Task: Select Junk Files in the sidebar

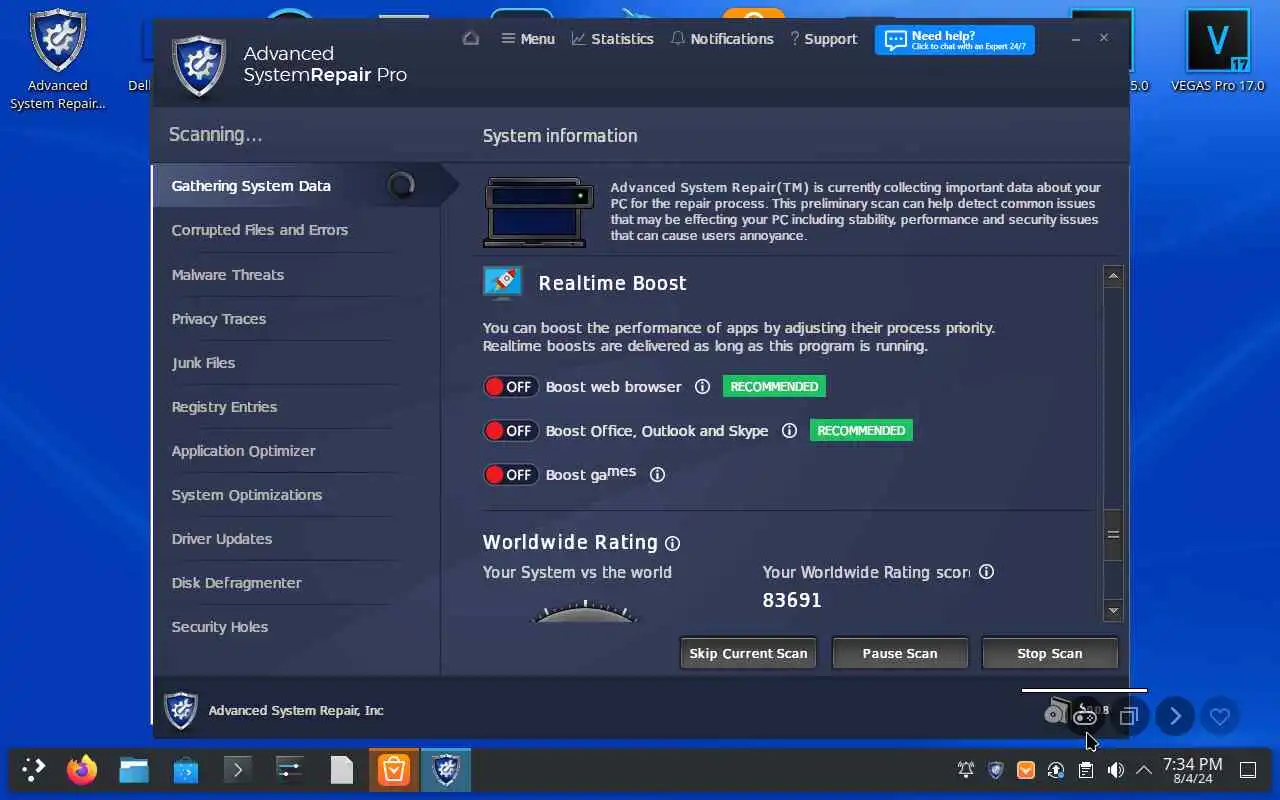Action: coord(203,363)
